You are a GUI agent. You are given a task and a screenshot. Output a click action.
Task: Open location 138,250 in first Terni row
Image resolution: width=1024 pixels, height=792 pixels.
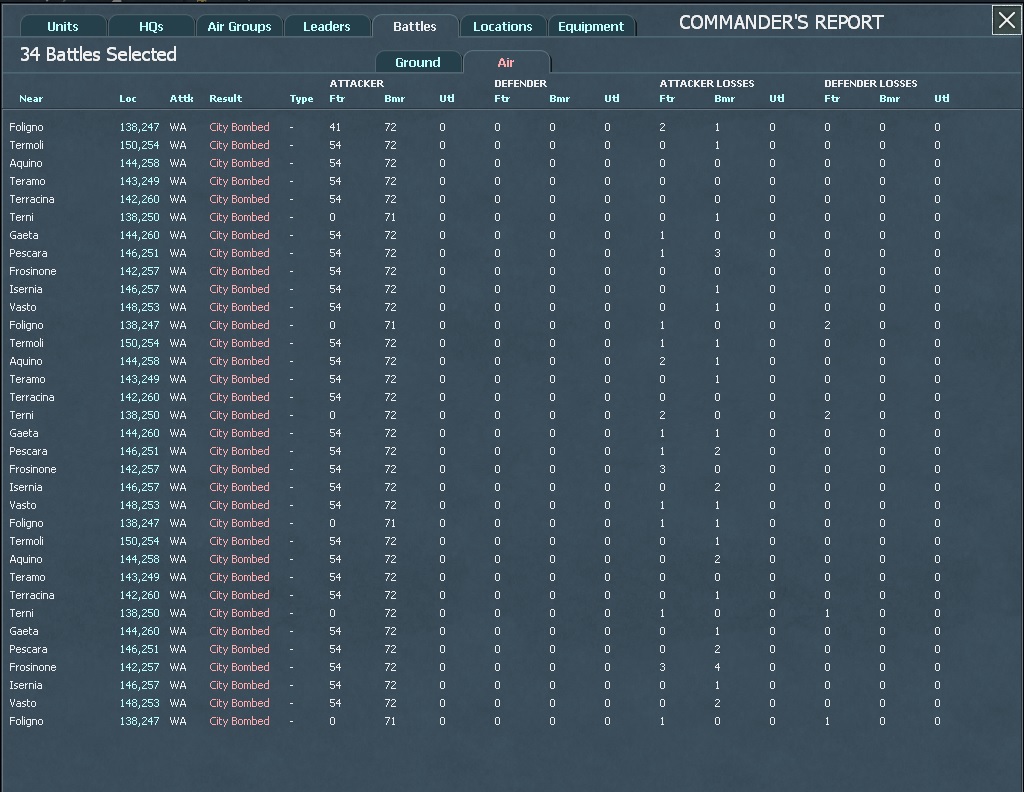point(139,217)
